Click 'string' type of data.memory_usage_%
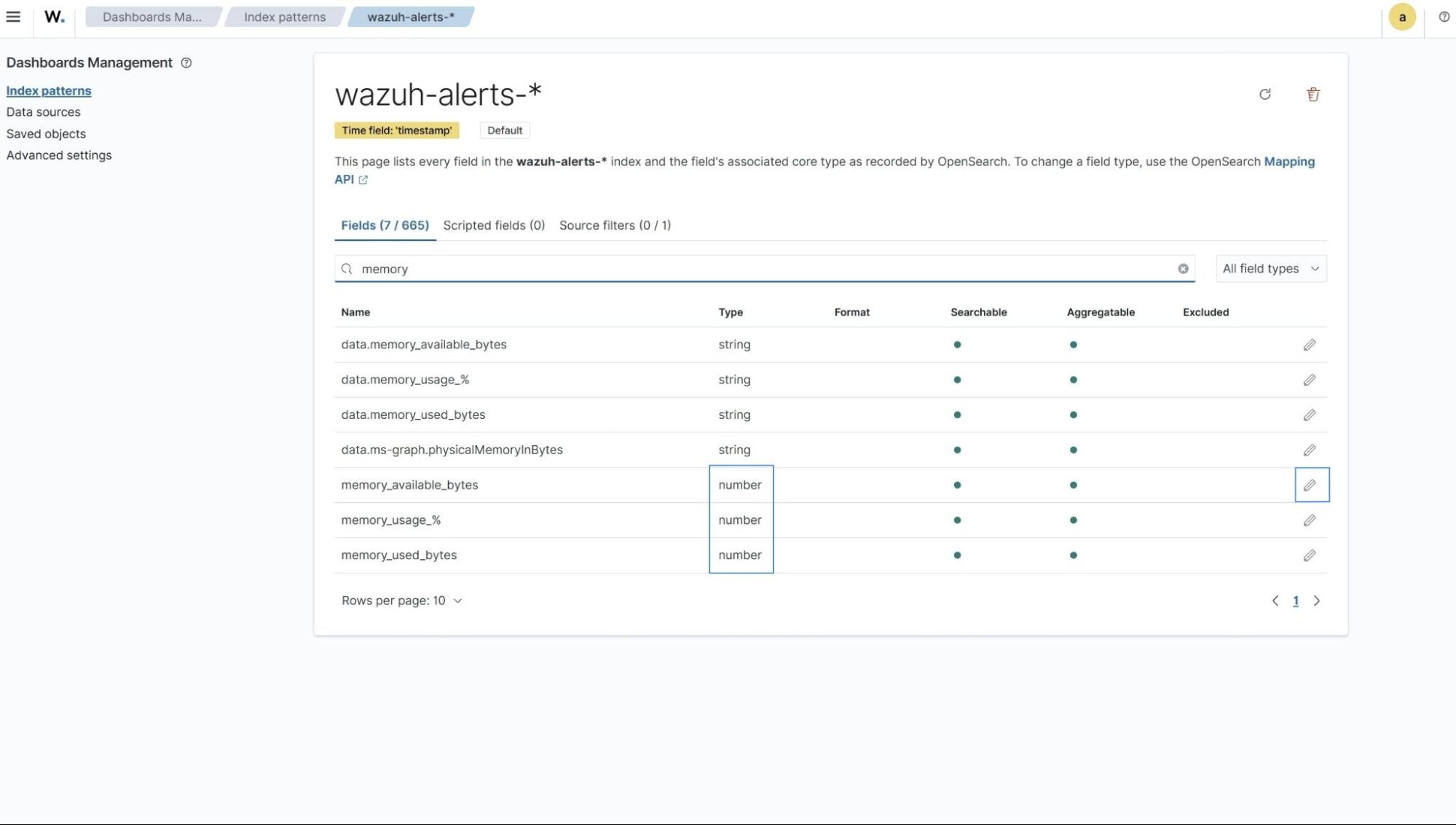The height and width of the screenshot is (825, 1456). (734, 380)
